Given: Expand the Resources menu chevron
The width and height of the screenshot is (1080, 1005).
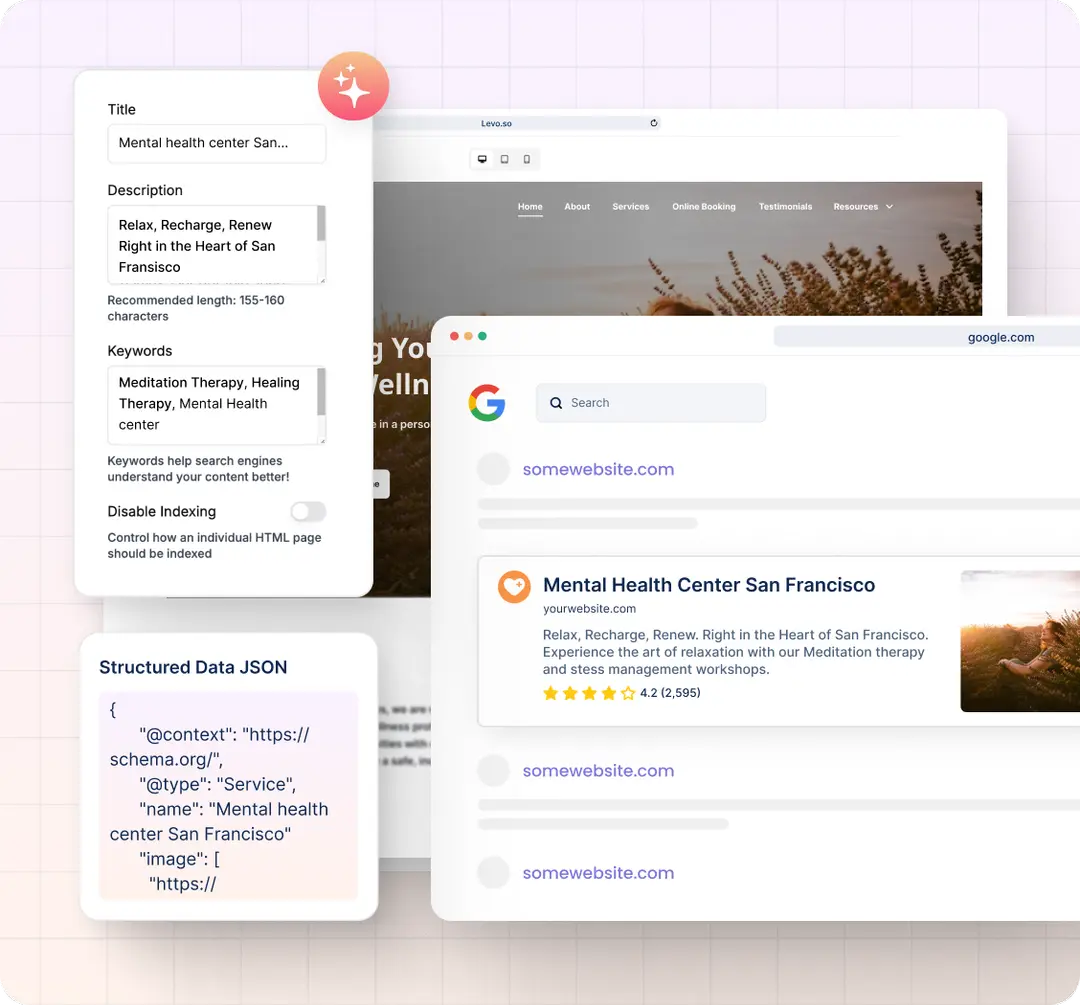Looking at the screenshot, I should (889, 207).
